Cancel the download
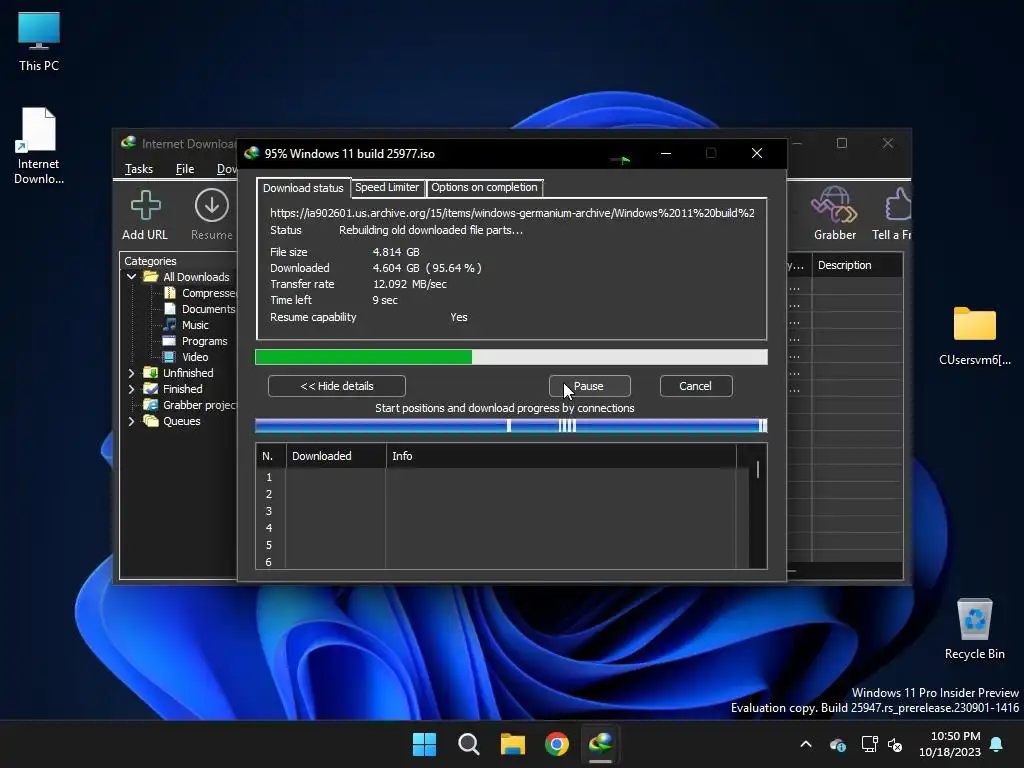This screenshot has width=1024, height=768. 696,386
